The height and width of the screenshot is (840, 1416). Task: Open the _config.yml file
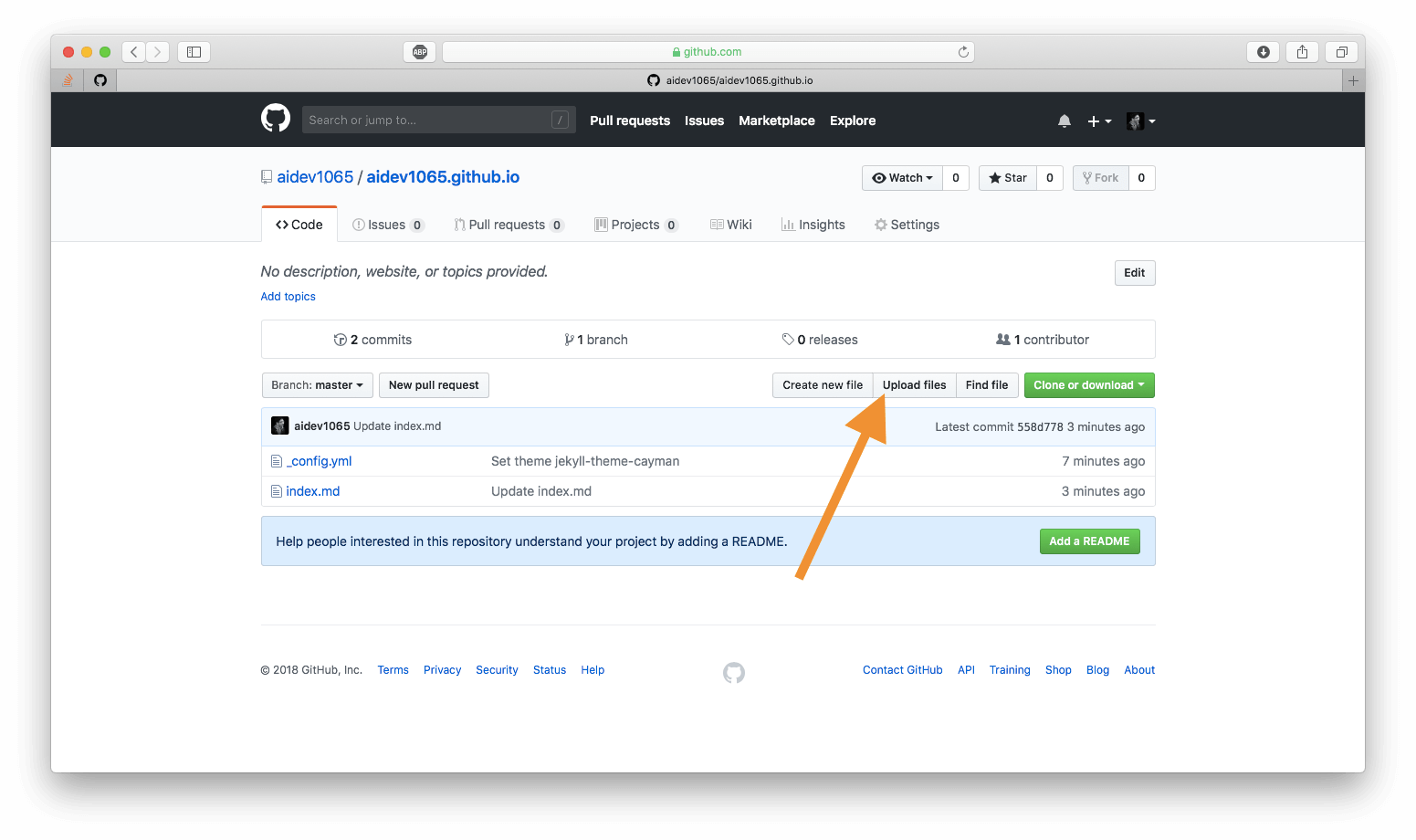tap(319, 461)
